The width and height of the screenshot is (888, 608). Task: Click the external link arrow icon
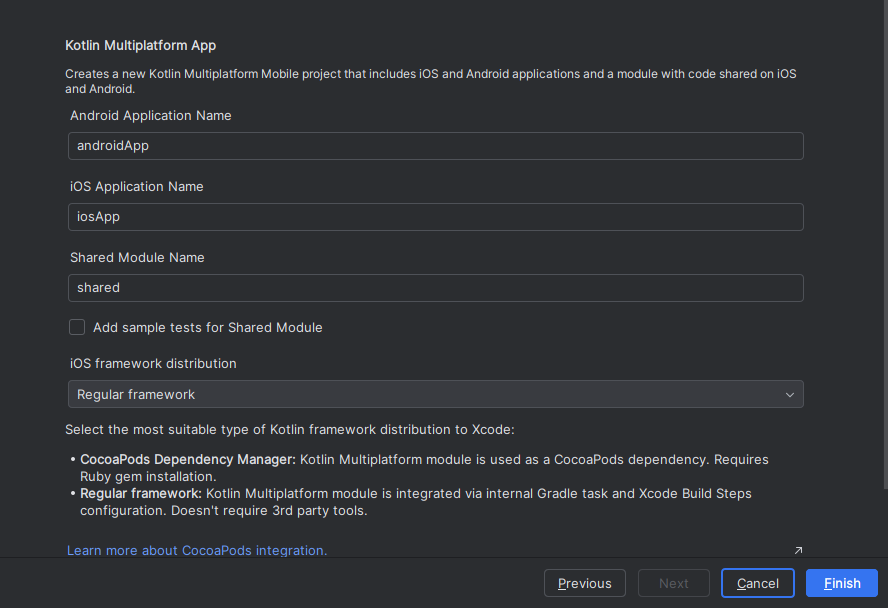798,550
